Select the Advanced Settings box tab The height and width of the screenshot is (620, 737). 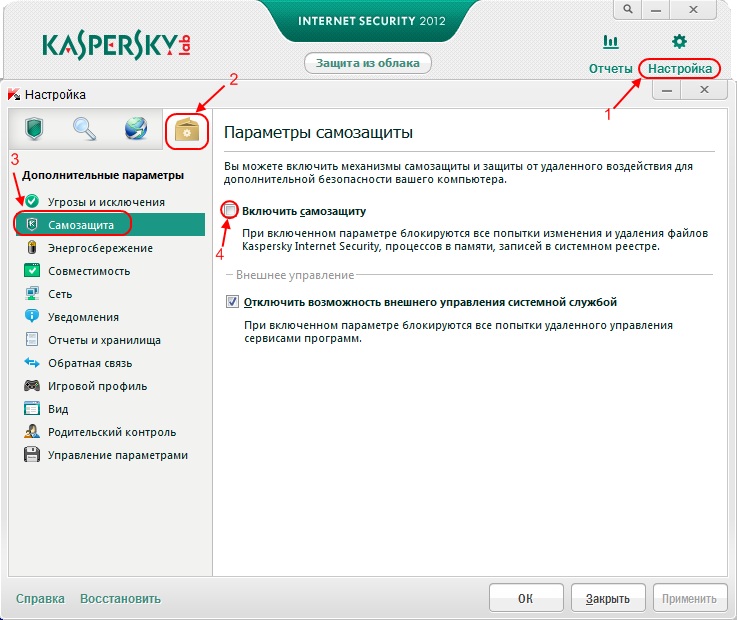(x=187, y=130)
